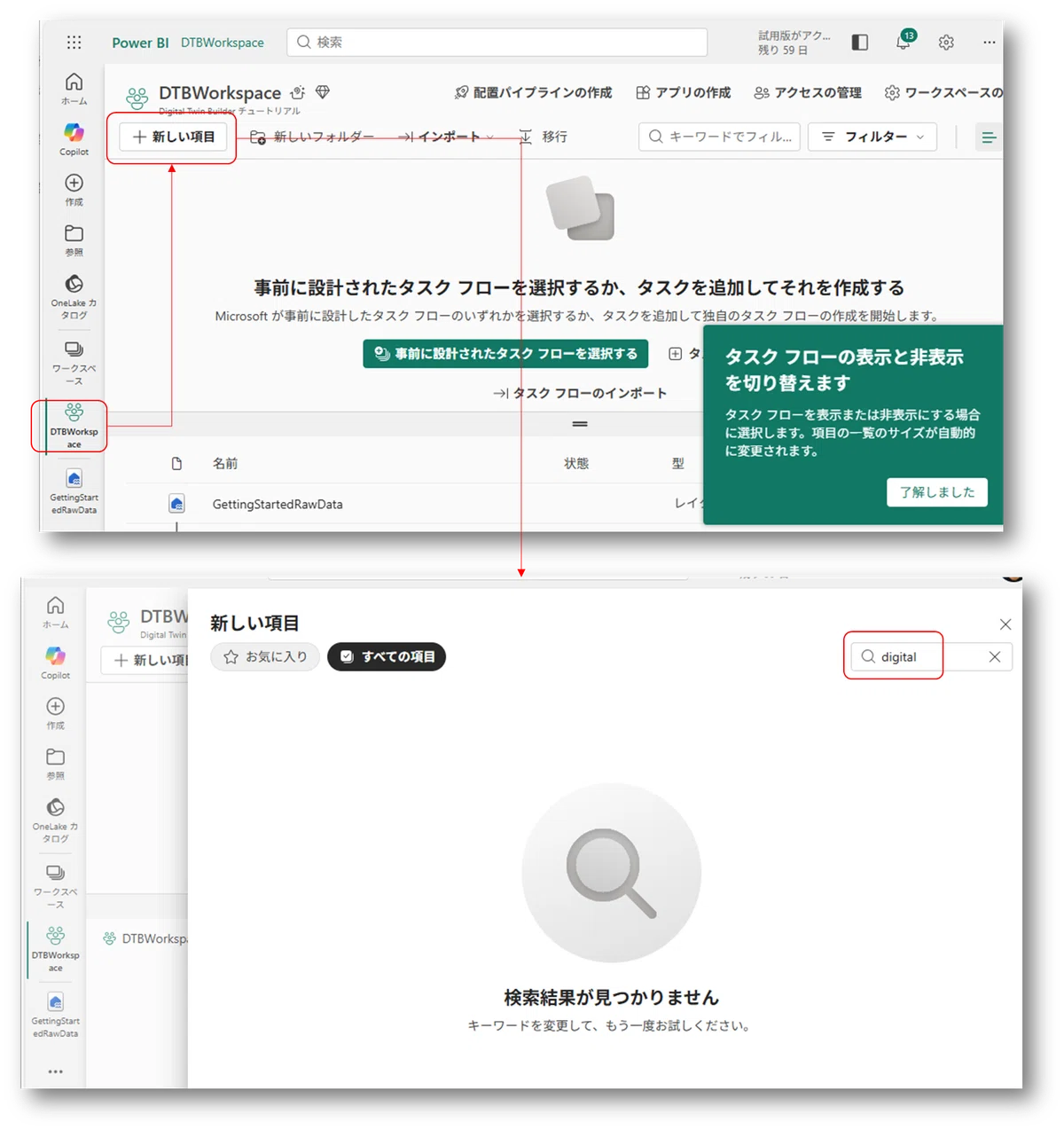
Task: Open Workspaces in bottom window sidebar
Action: 56,885
